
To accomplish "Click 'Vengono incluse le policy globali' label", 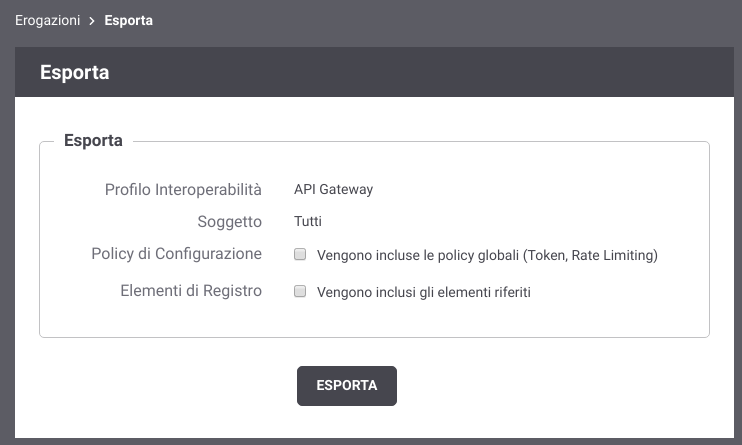I will point(417,256).
